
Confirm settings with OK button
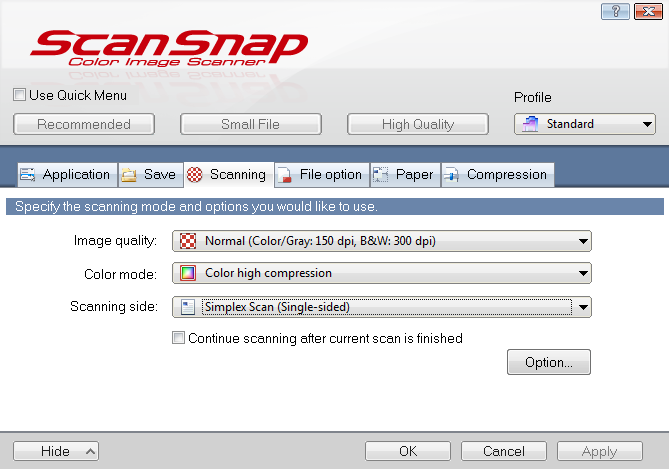pos(408,451)
